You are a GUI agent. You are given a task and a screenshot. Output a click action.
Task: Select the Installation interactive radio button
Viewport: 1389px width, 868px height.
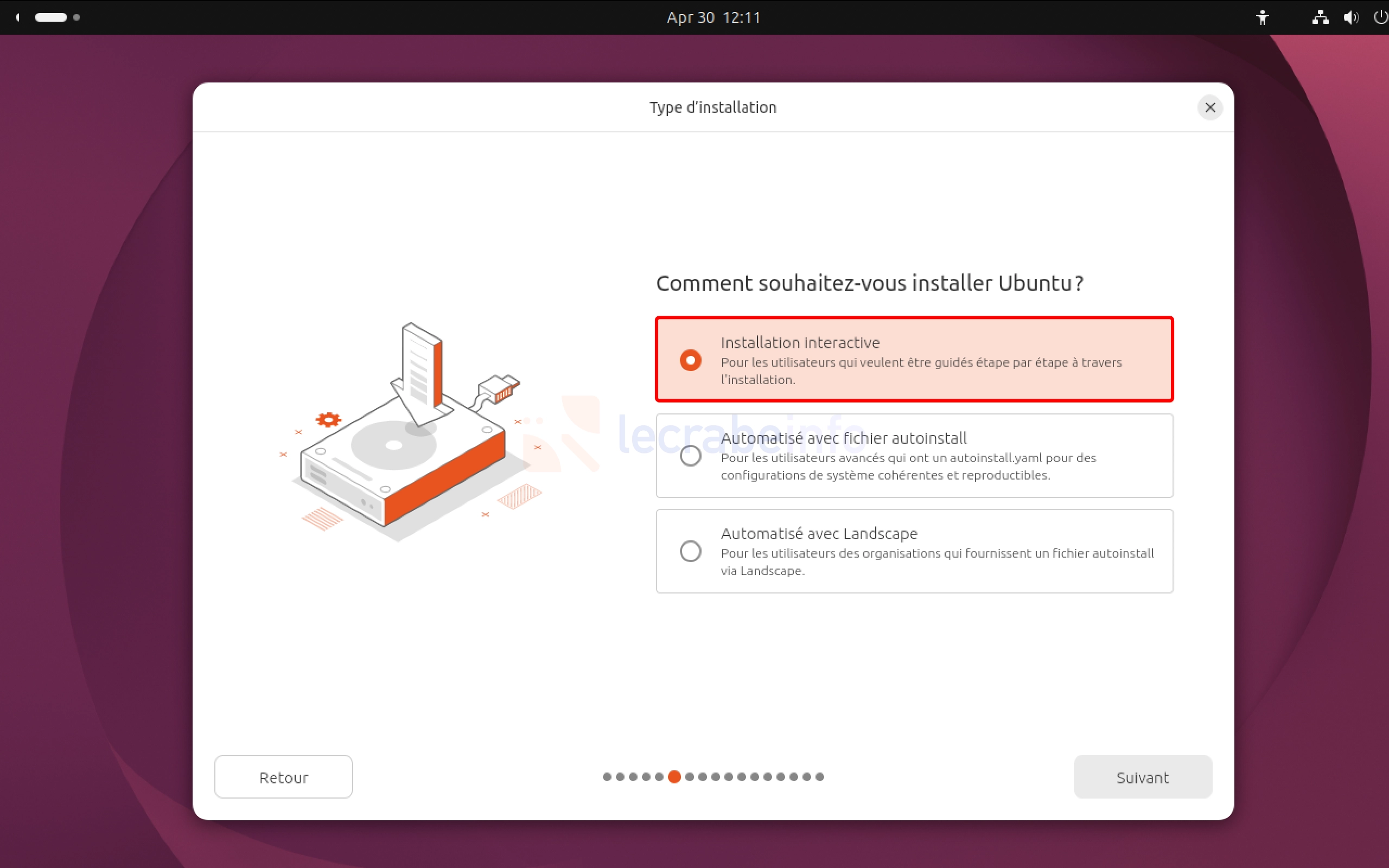(691, 360)
